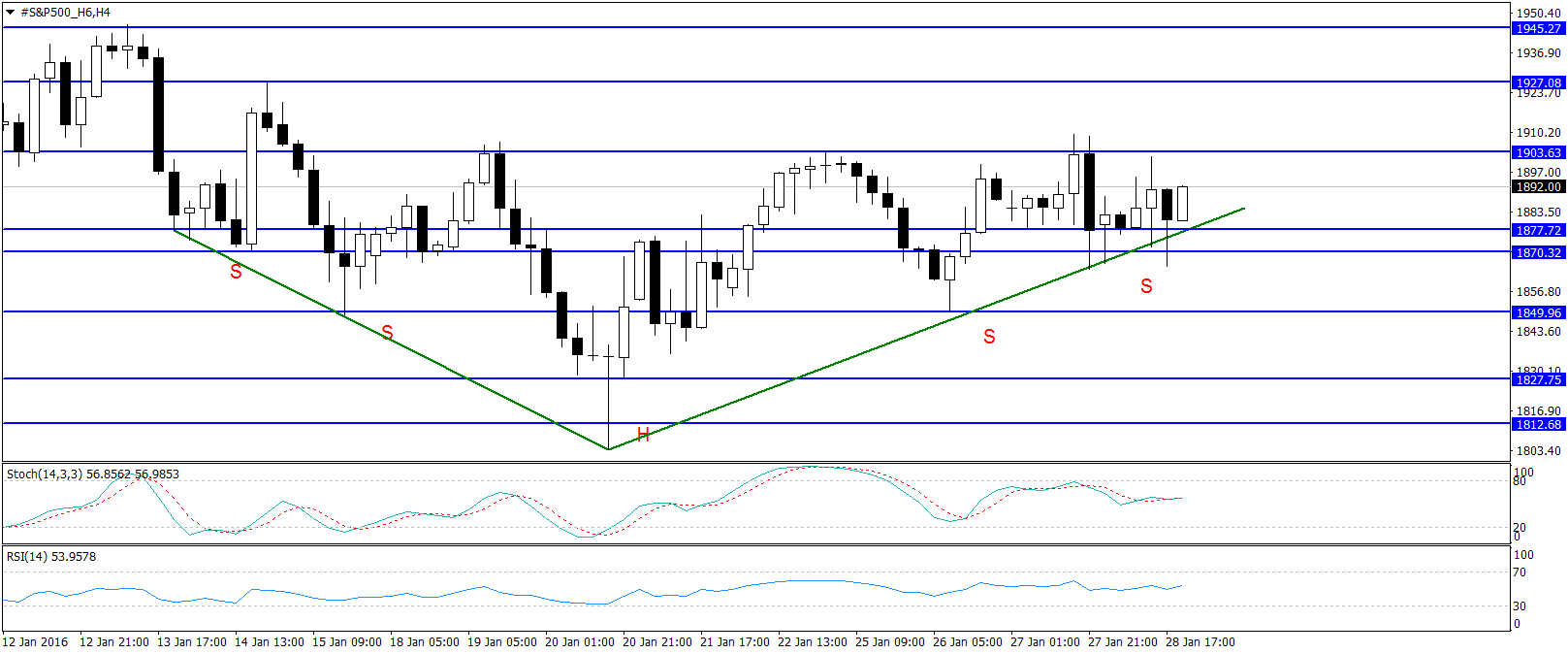Select the 1870.32 price level label
The height and width of the screenshot is (654, 1568).
tap(1539, 252)
